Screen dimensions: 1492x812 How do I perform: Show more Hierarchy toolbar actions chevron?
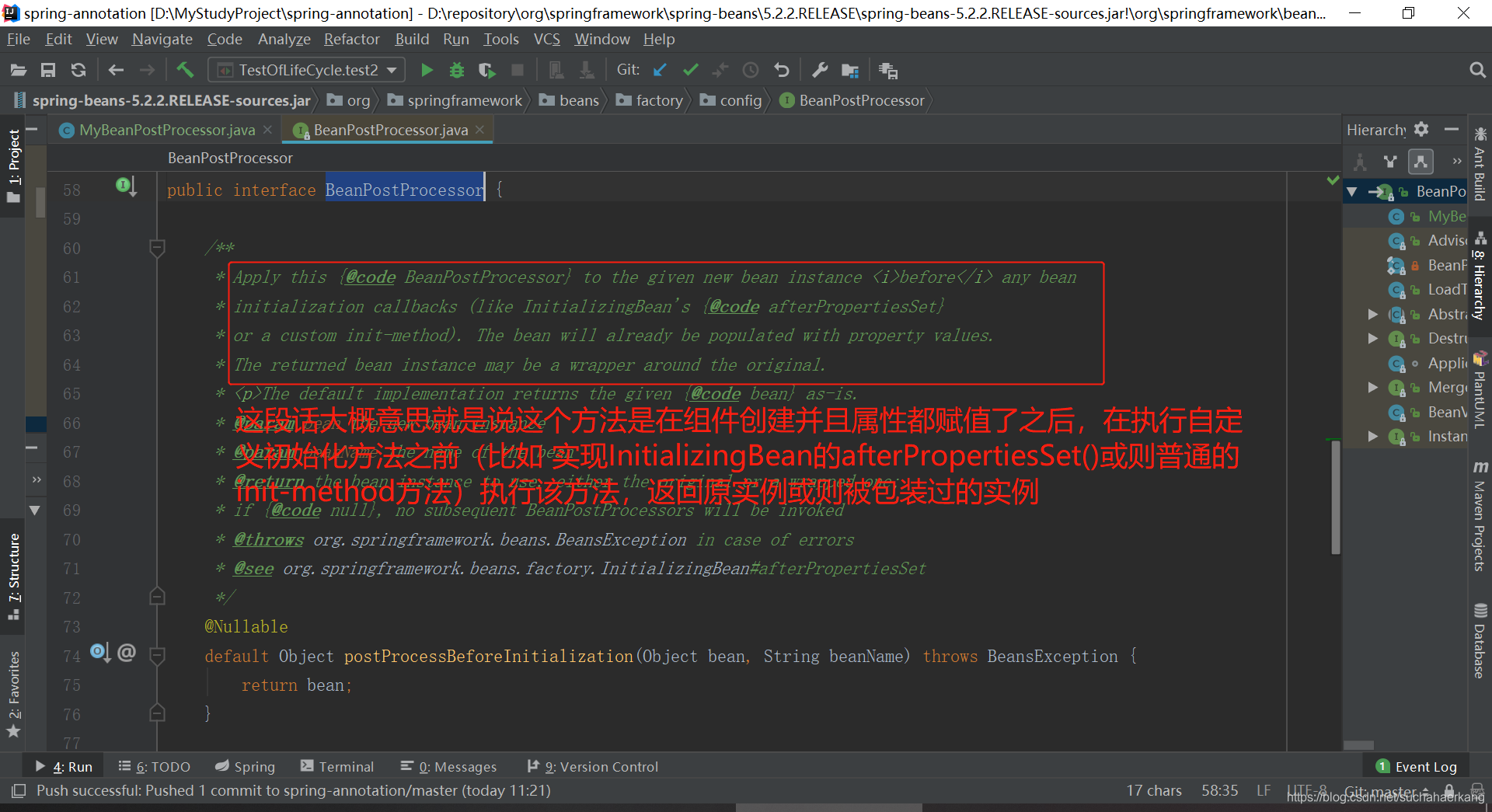[x=1457, y=162]
